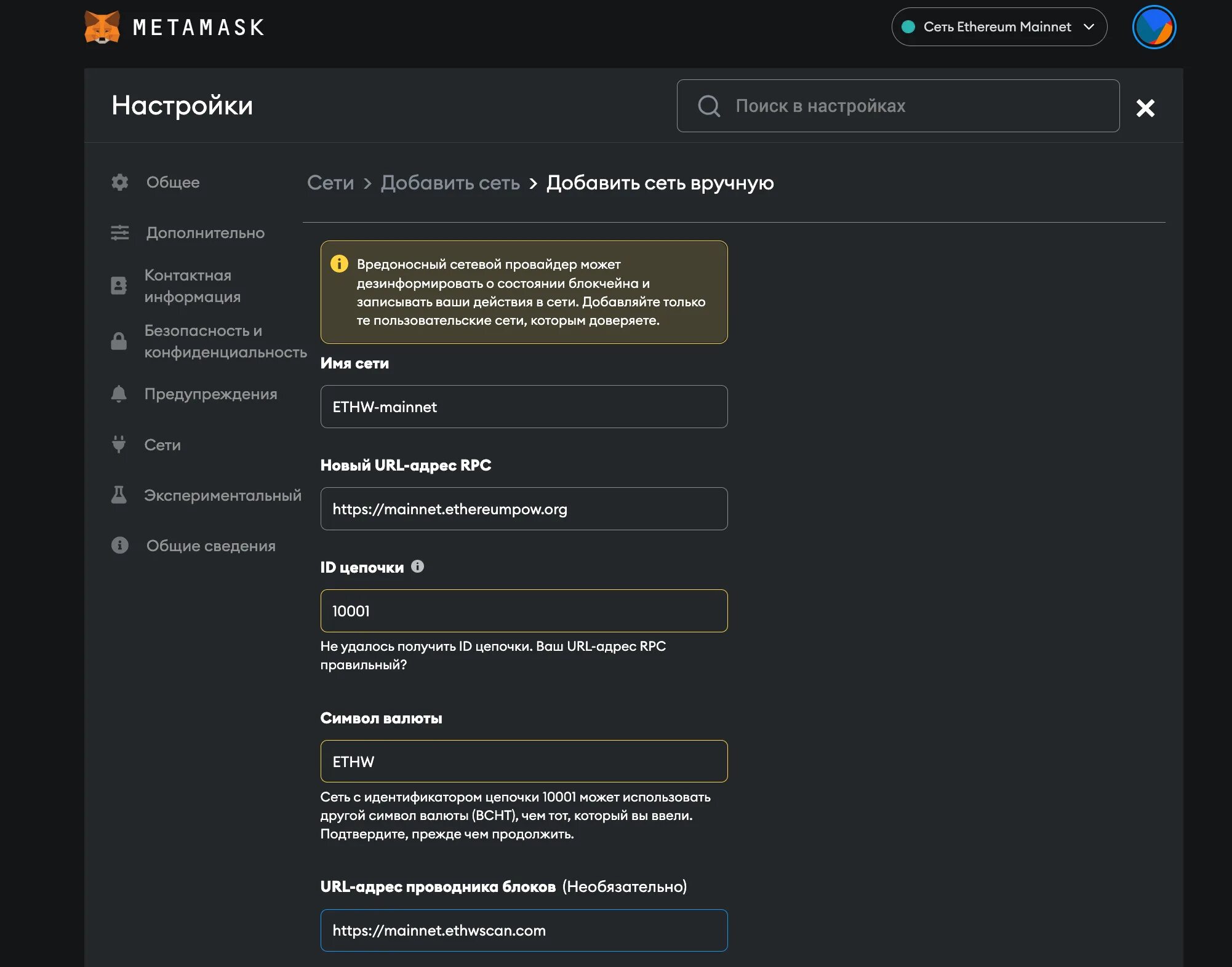Expand the network selector chevron arrow
Screen dimensions: 1232x967
click(1089, 26)
